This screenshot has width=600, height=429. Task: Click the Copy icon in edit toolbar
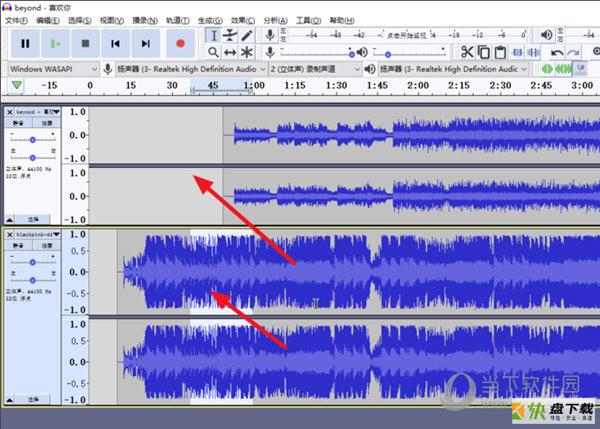point(484,52)
